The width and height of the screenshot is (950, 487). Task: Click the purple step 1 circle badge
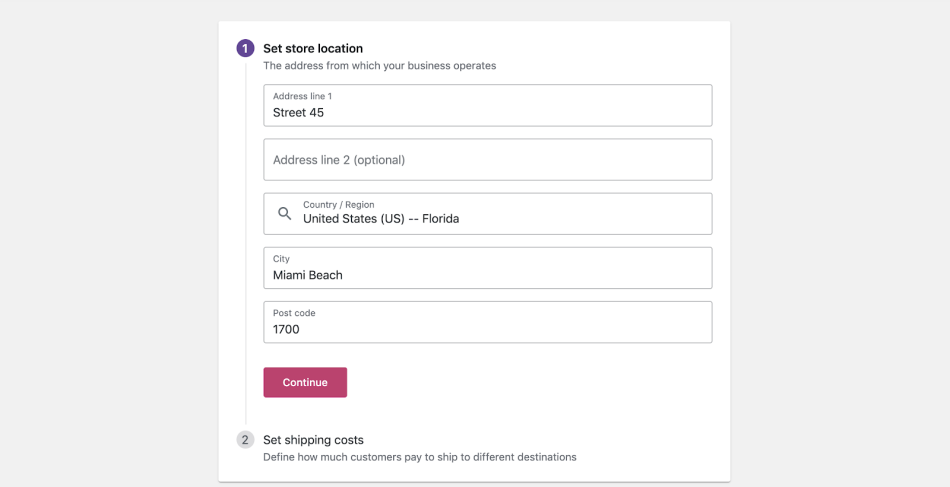pyautogui.click(x=245, y=48)
